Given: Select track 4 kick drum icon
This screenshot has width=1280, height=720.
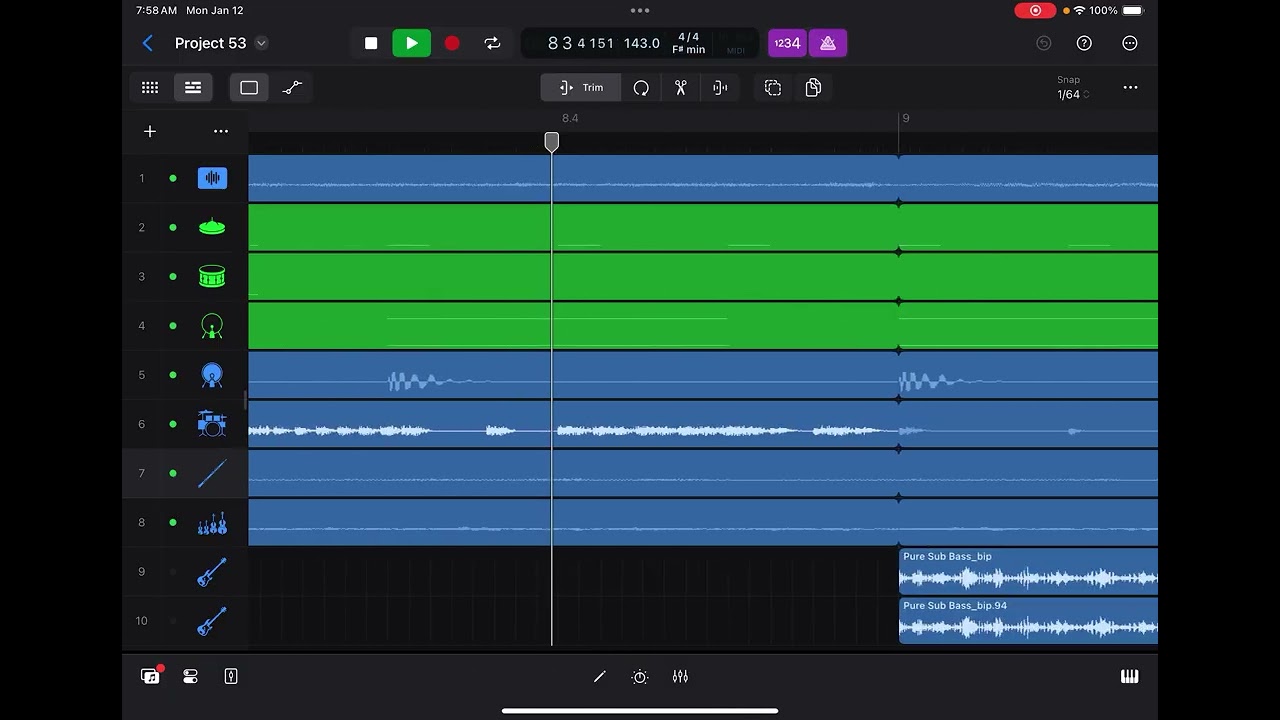Looking at the screenshot, I should 212,325.
